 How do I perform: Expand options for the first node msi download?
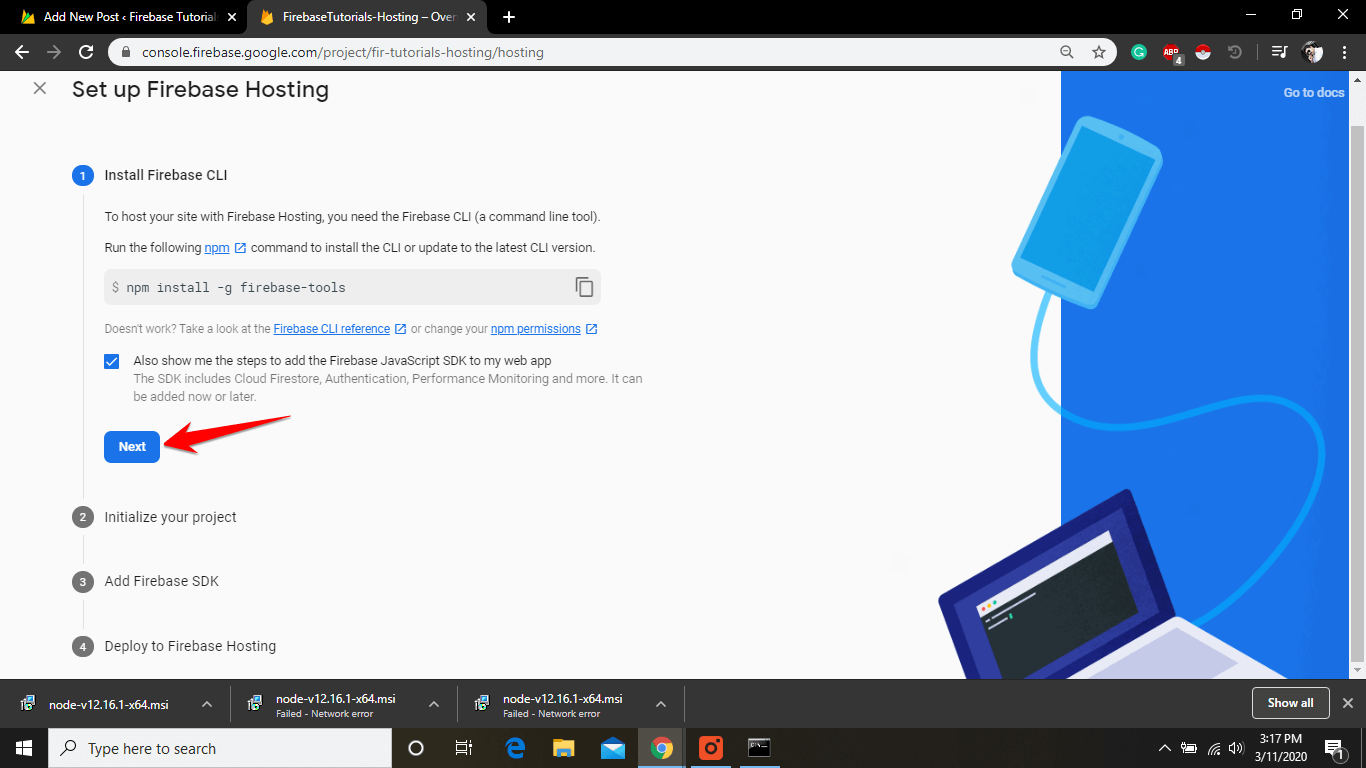[207, 704]
